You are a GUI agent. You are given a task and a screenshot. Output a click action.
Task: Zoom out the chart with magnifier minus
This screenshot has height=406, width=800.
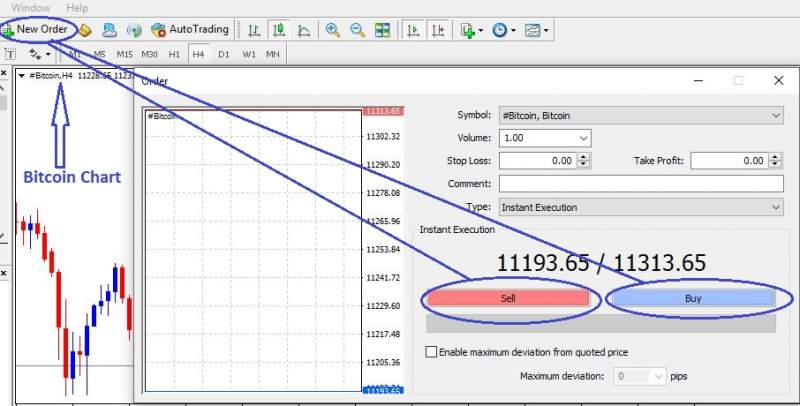point(357,30)
